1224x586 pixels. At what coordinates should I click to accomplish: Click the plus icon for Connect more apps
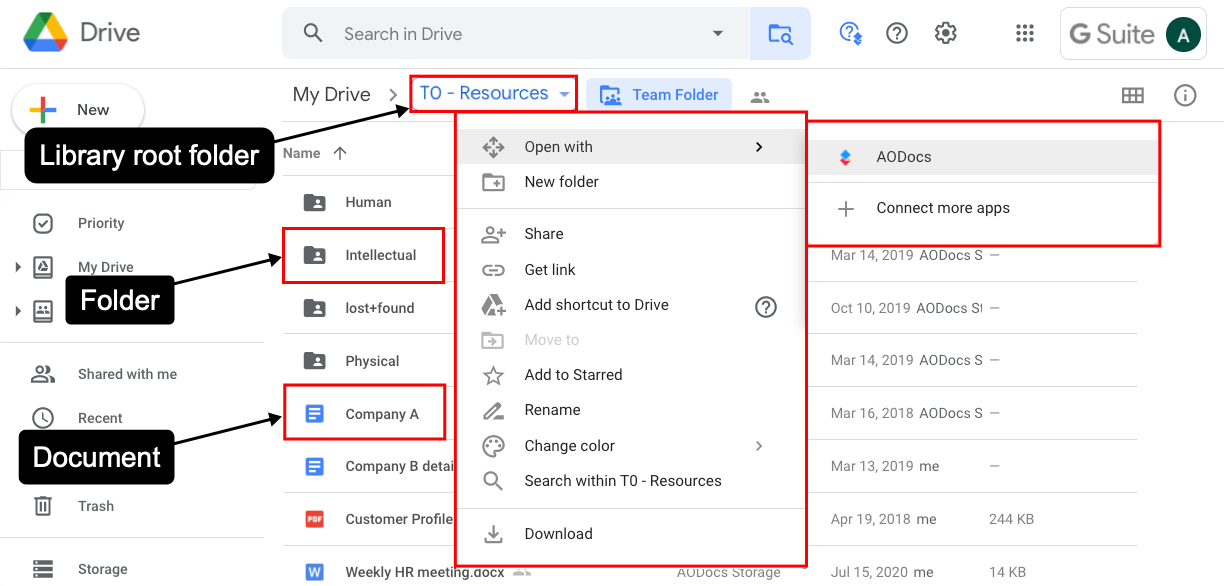point(846,209)
